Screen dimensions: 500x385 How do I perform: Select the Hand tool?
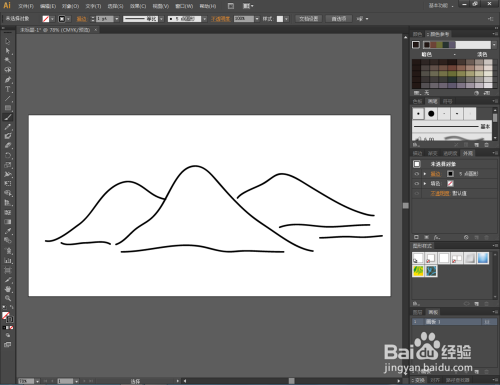pyautogui.click(x=8, y=289)
